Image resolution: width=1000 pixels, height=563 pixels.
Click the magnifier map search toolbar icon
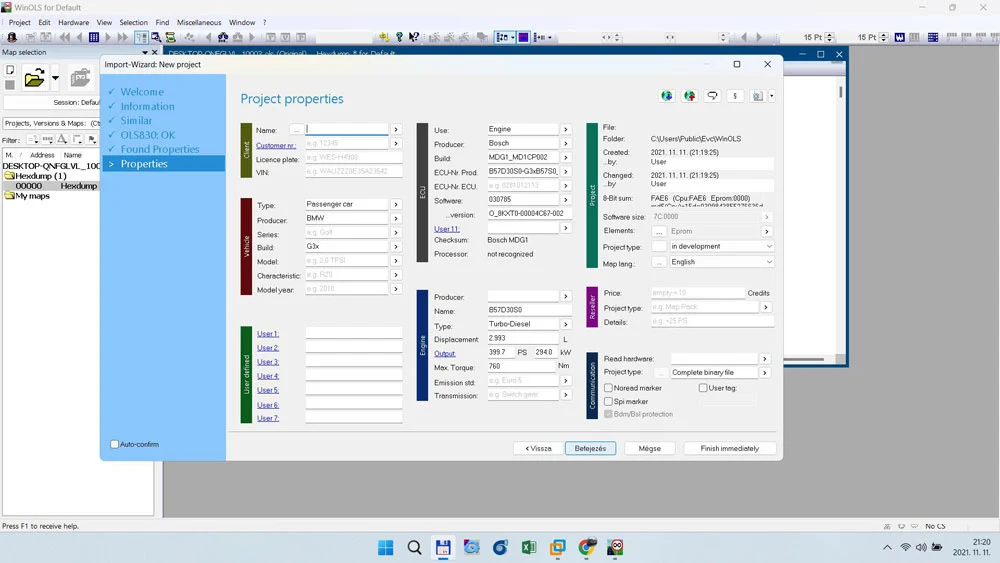(156, 38)
